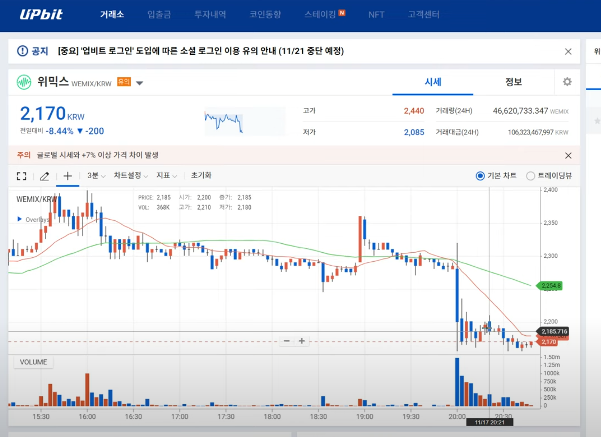
Task: Open the 스테이킹 menu
Action: (x=320, y=15)
